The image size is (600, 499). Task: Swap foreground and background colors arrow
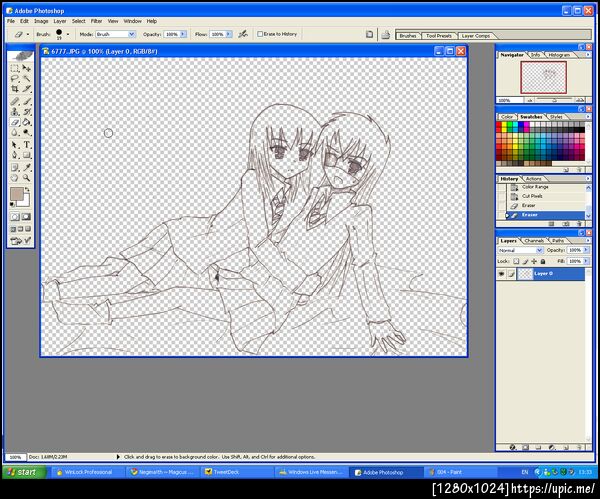[x=27, y=189]
